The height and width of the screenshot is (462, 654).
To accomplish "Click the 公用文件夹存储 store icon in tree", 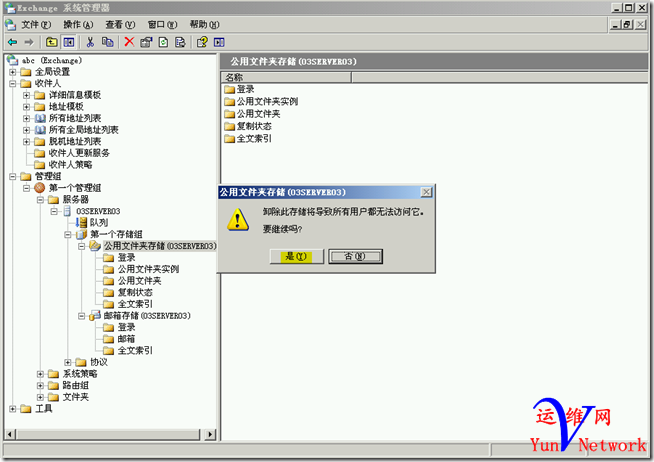I will (x=95, y=246).
